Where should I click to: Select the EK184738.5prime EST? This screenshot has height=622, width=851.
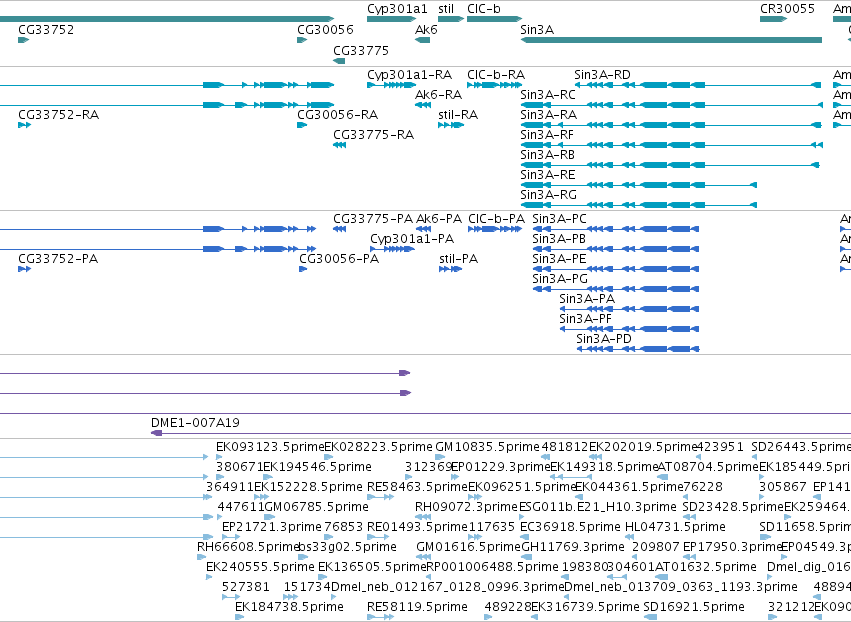[239, 617]
